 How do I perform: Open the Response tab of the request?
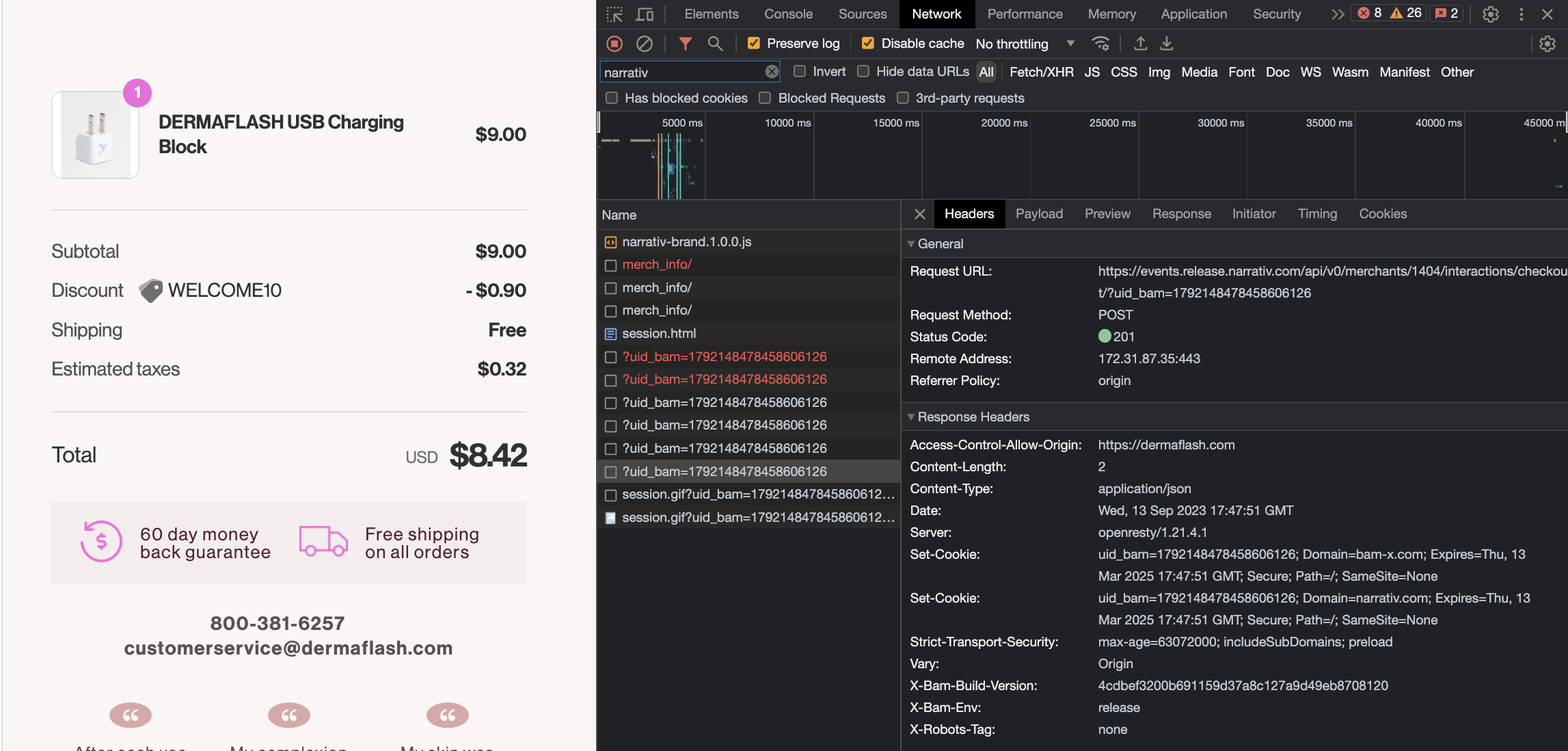point(1181,214)
